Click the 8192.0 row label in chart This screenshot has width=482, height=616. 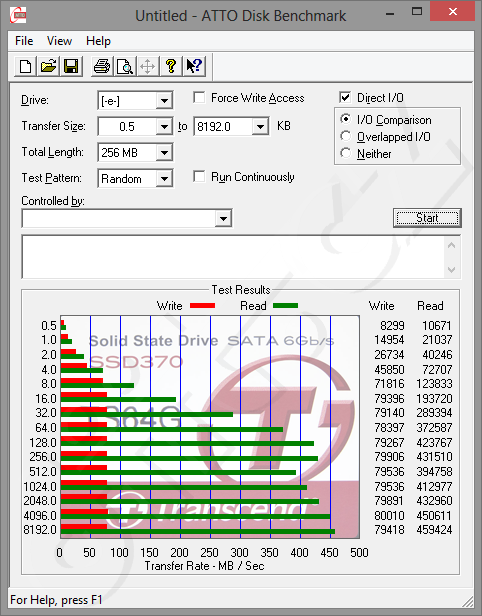point(40,530)
